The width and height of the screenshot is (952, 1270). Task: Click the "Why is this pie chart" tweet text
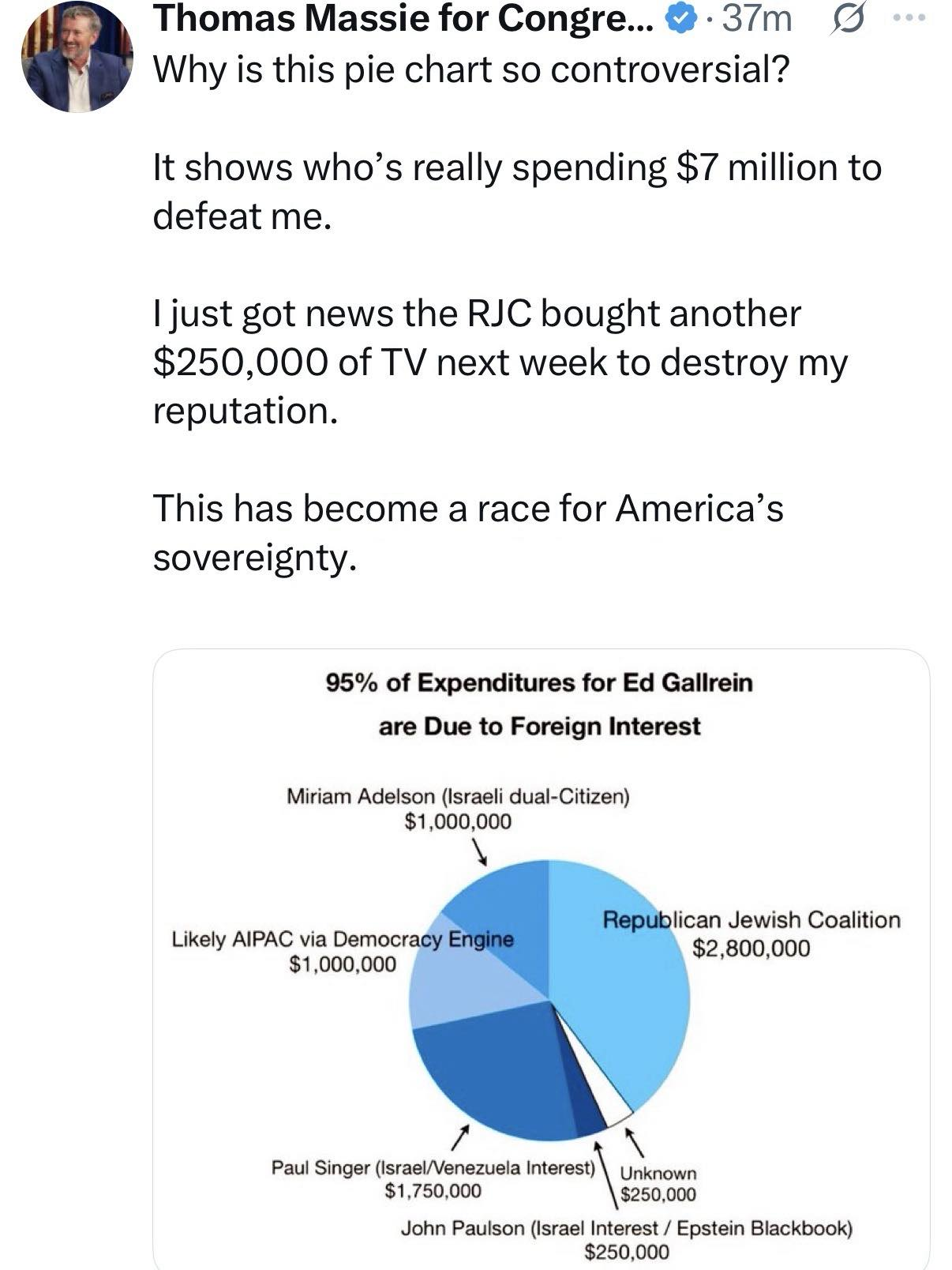(470, 71)
